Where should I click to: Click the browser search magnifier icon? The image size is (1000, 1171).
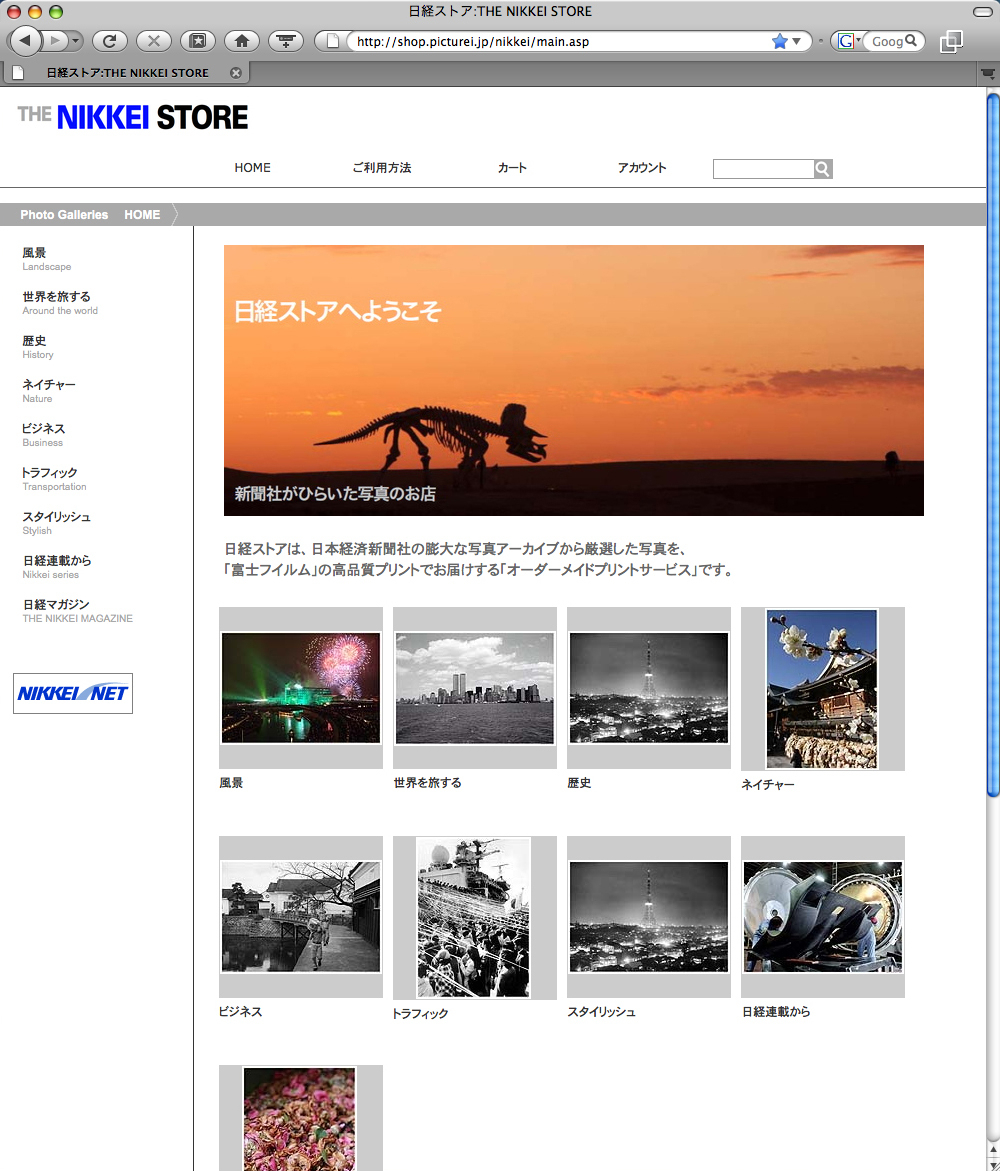coord(911,40)
